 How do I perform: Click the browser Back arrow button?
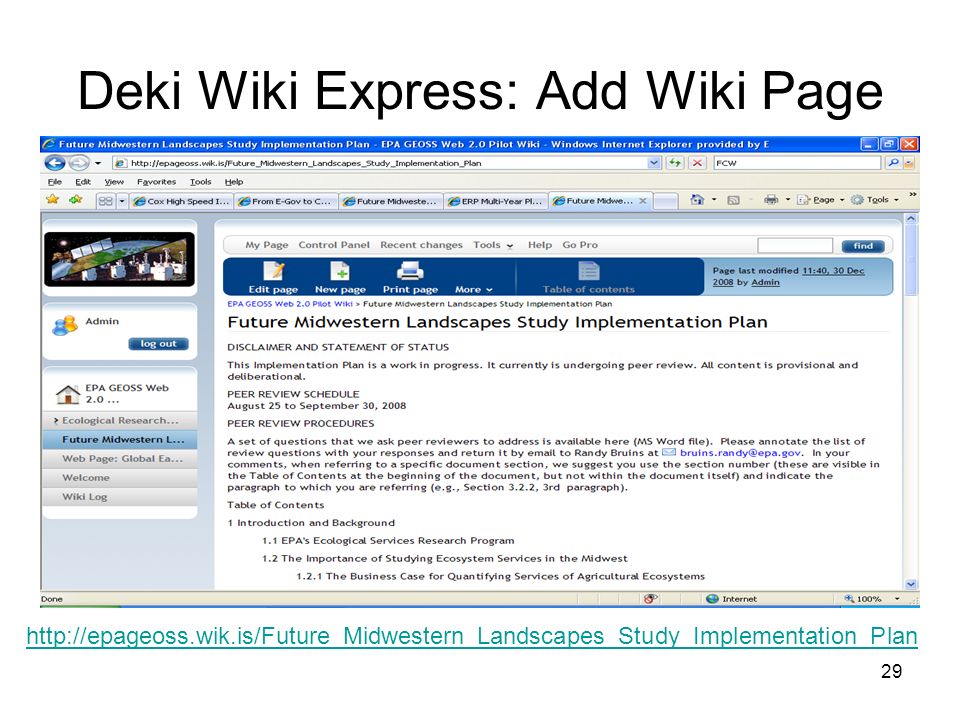point(55,163)
